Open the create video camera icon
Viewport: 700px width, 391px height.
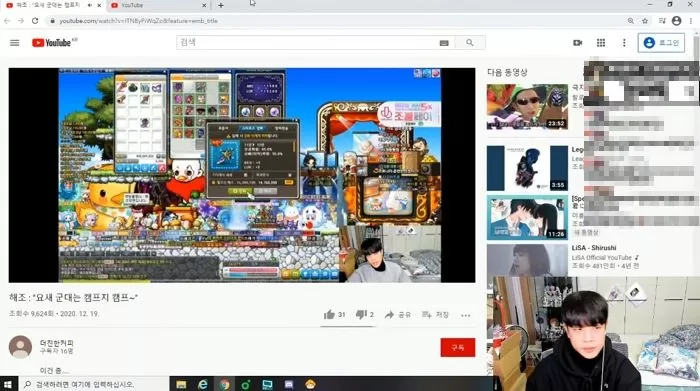point(578,43)
